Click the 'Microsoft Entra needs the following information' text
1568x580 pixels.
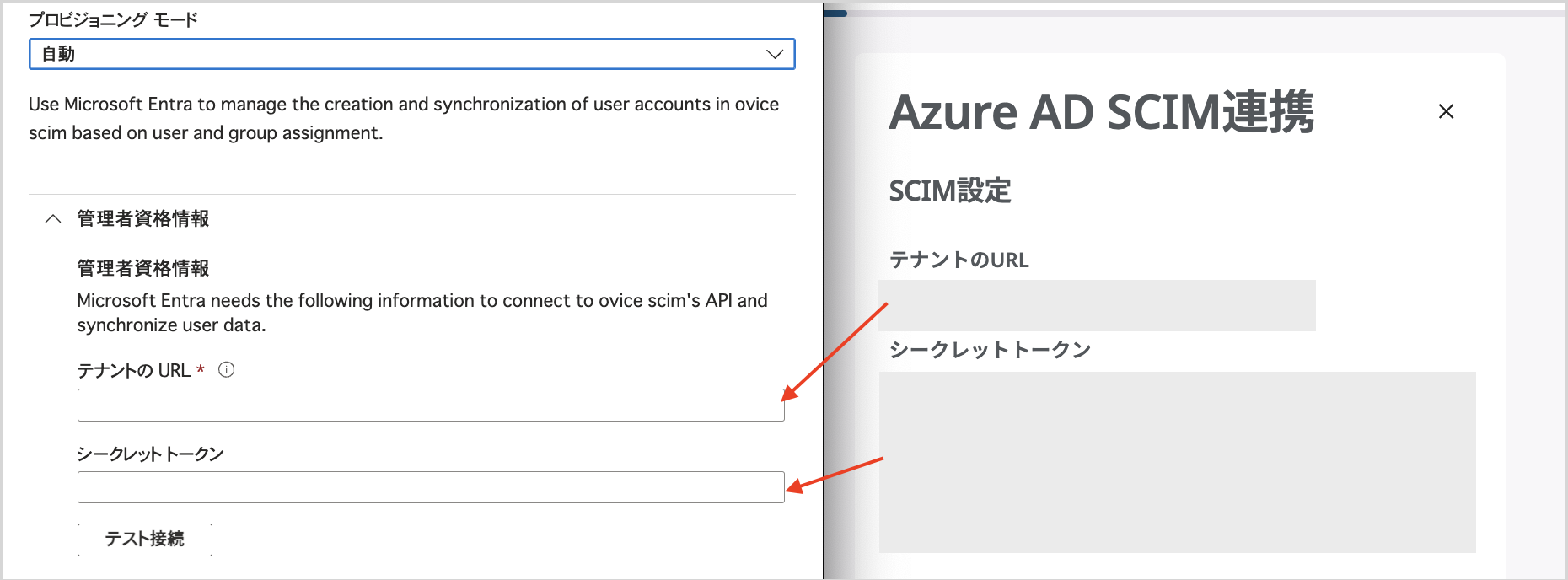coord(422,313)
